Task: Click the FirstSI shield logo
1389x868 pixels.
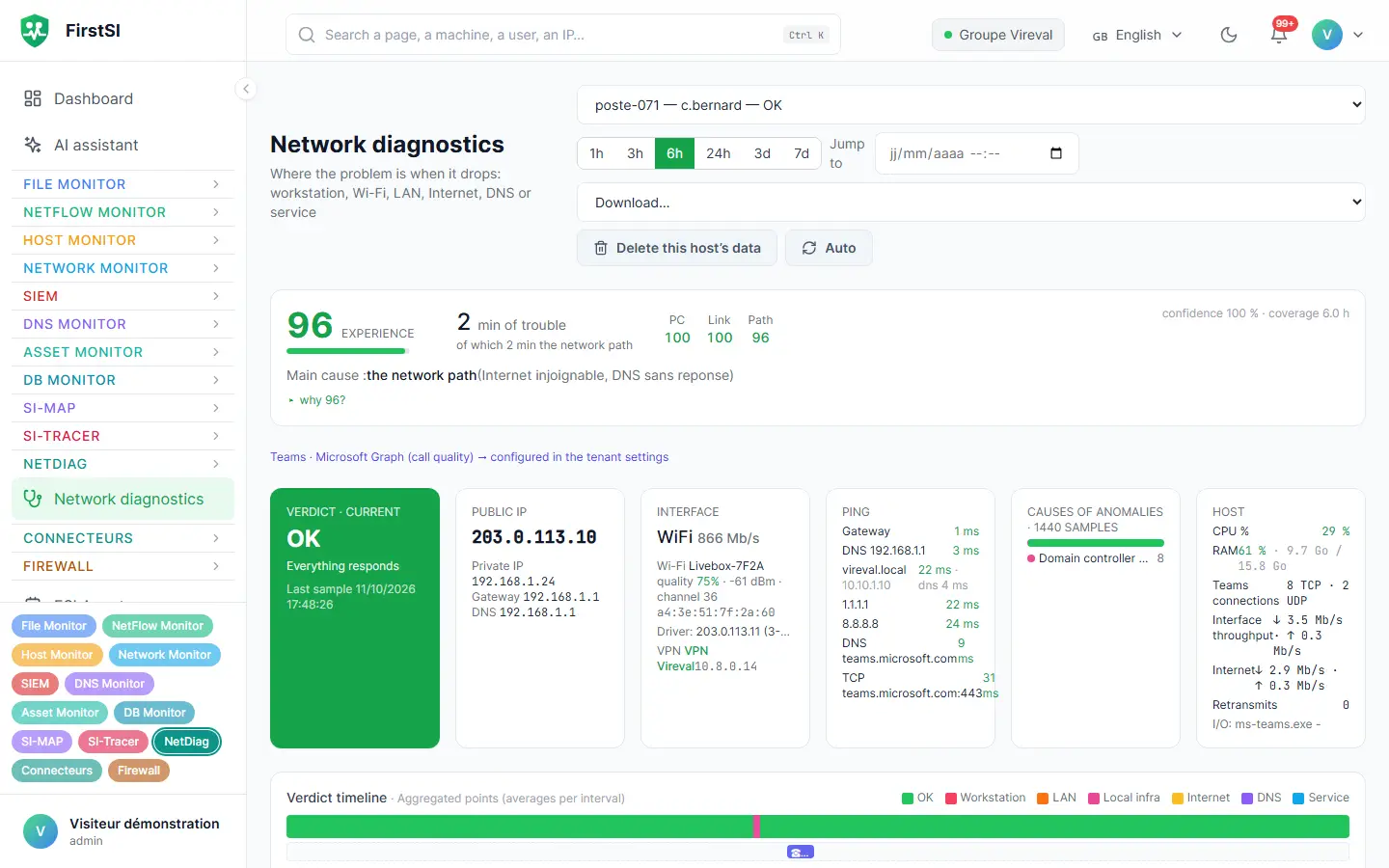Action: click(x=35, y=31)
